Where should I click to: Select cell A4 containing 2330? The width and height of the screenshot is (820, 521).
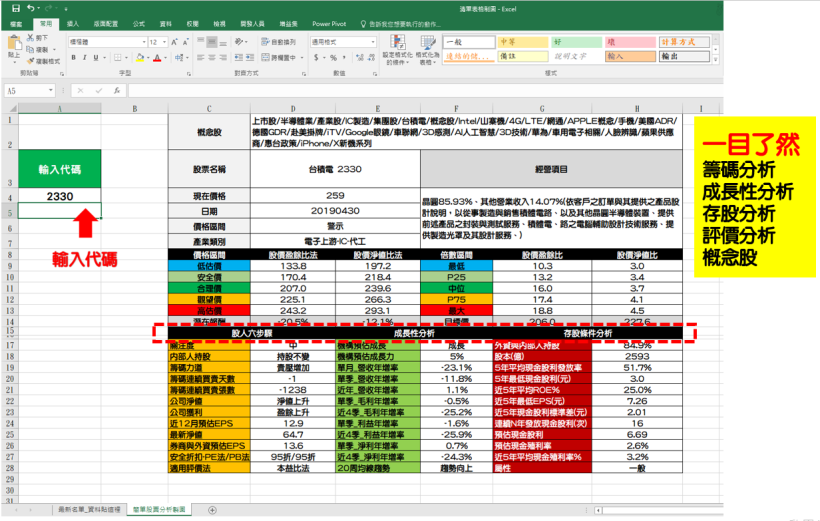point(60,196)
